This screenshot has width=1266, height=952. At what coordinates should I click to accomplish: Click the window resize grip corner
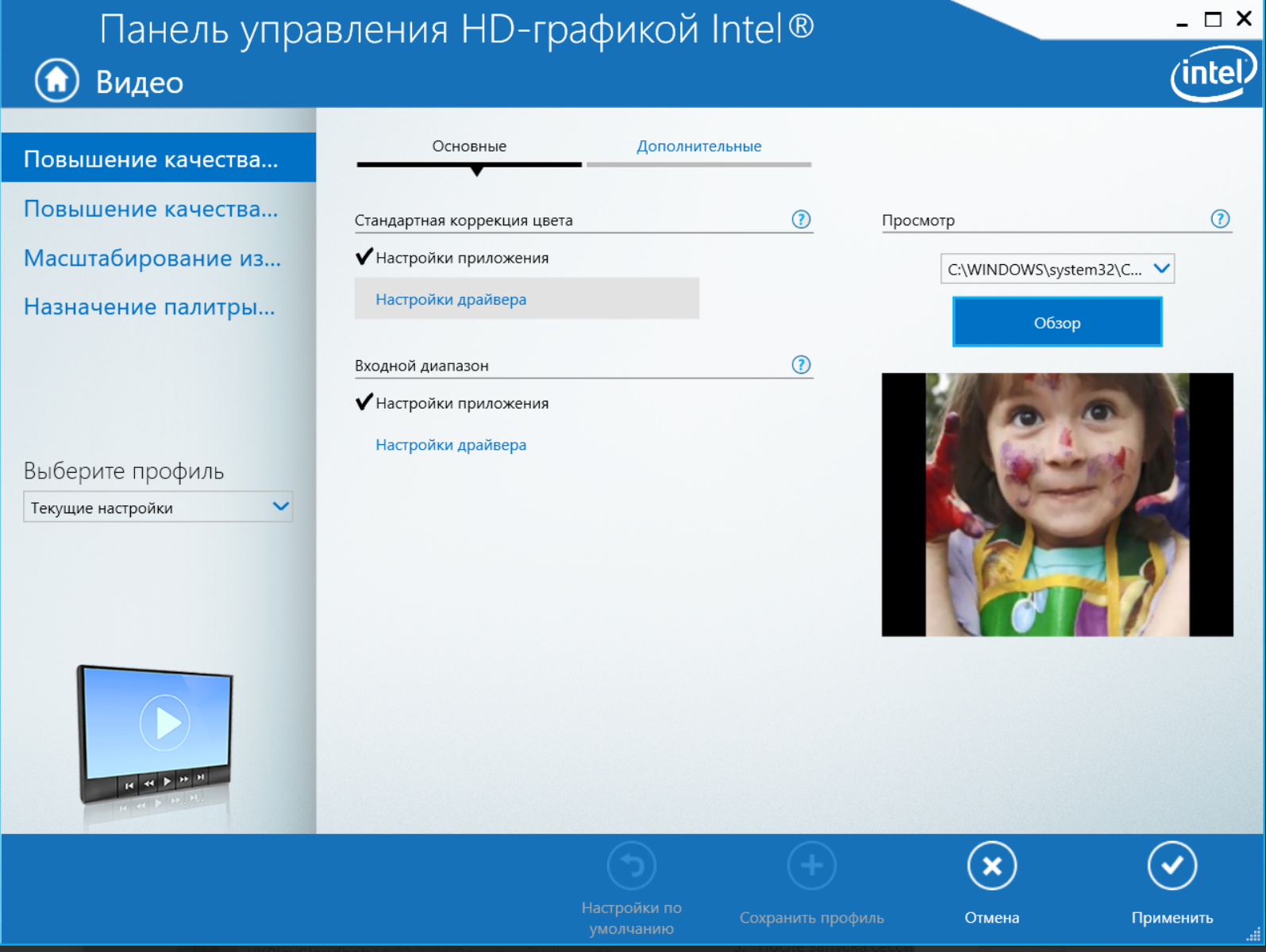pos(1254,935)
